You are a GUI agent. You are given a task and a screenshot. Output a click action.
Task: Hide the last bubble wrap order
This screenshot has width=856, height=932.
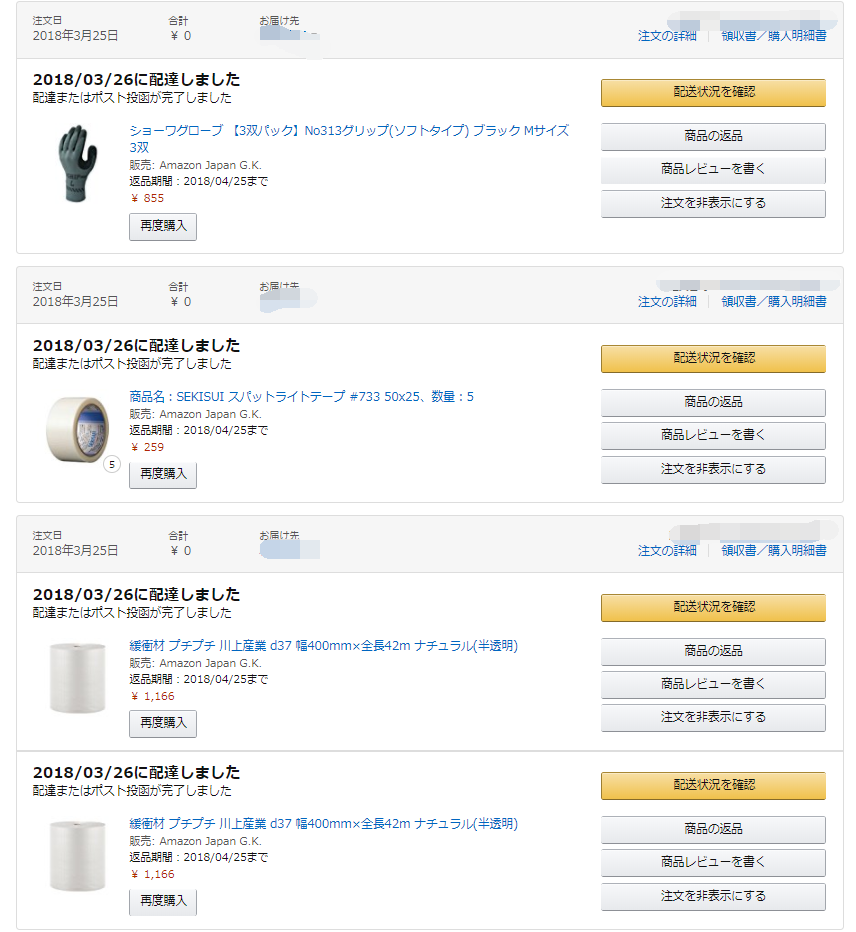(712, 896)
